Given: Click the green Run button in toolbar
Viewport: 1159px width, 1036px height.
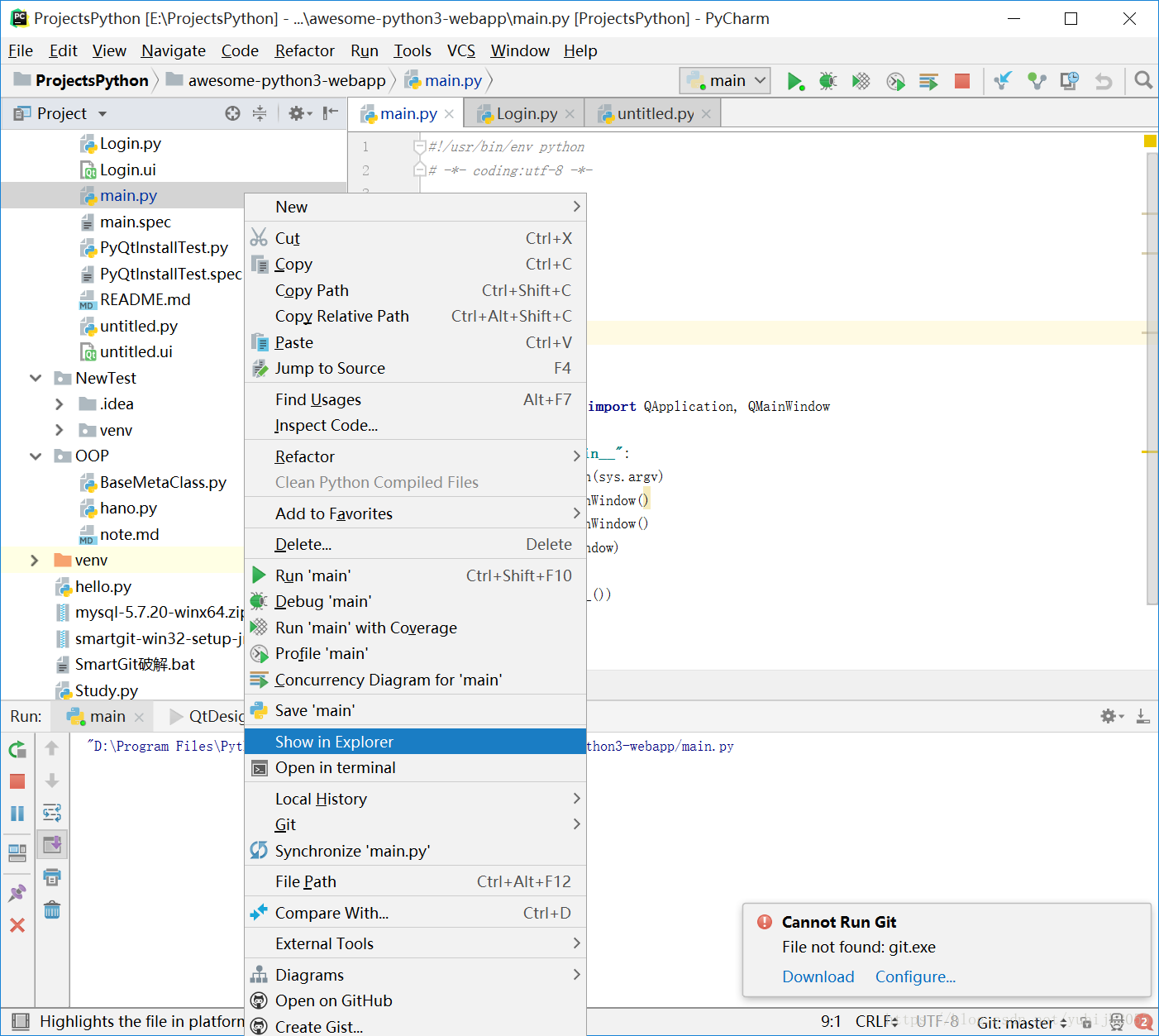Looking at the screenshot, I should tap(795, 81).
